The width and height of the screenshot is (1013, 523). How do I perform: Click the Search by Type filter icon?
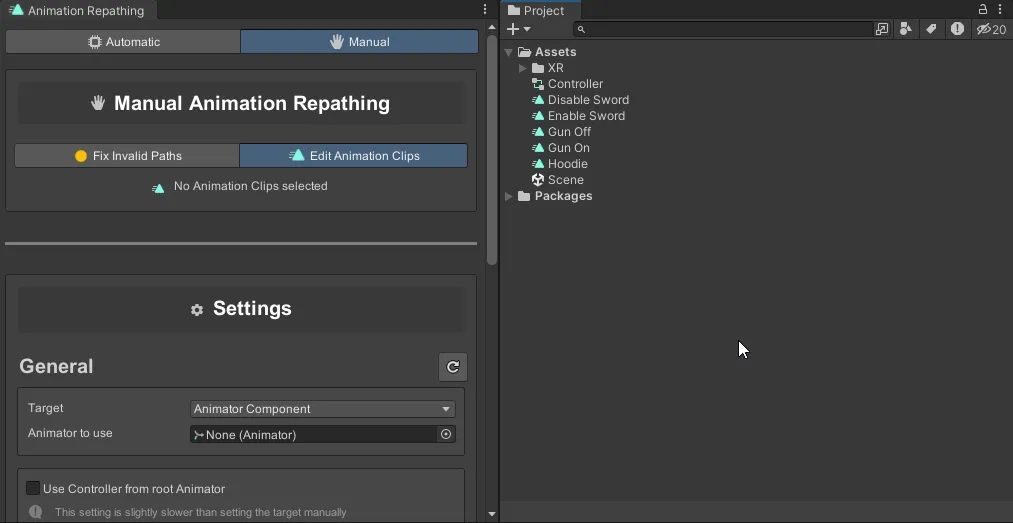pos(906,29)
